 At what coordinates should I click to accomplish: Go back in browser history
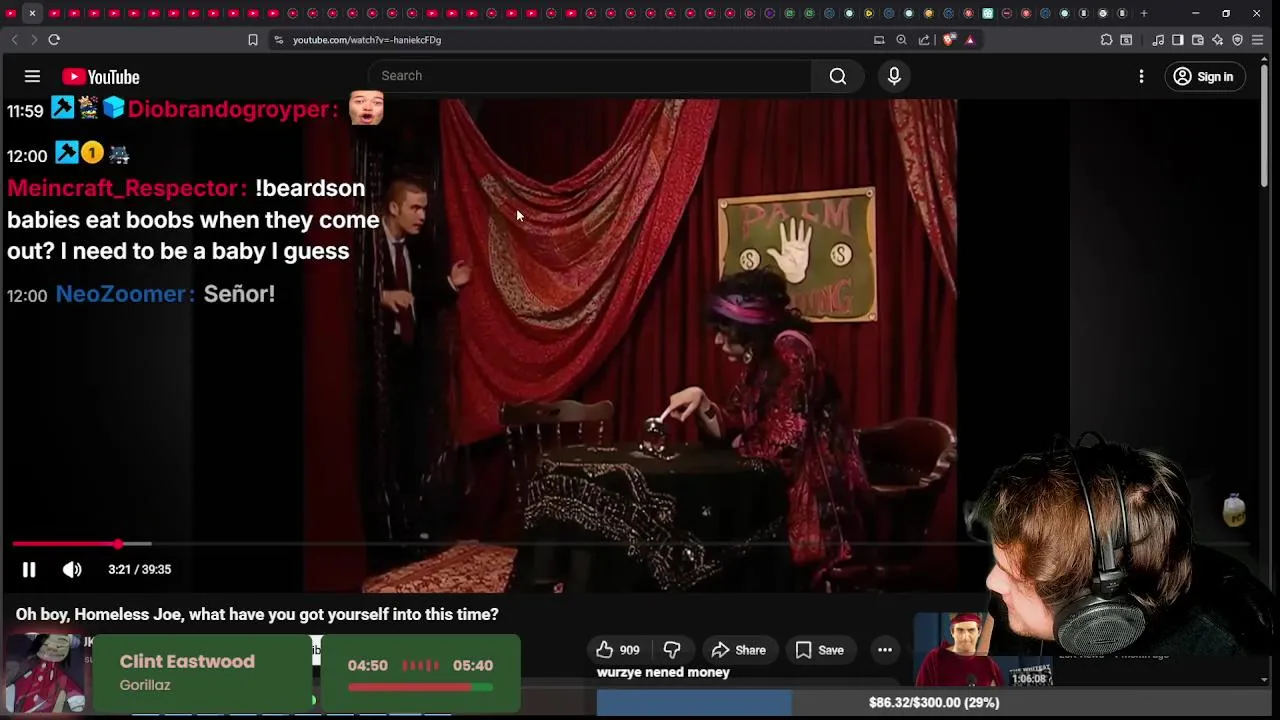click(x=14, y=40)
